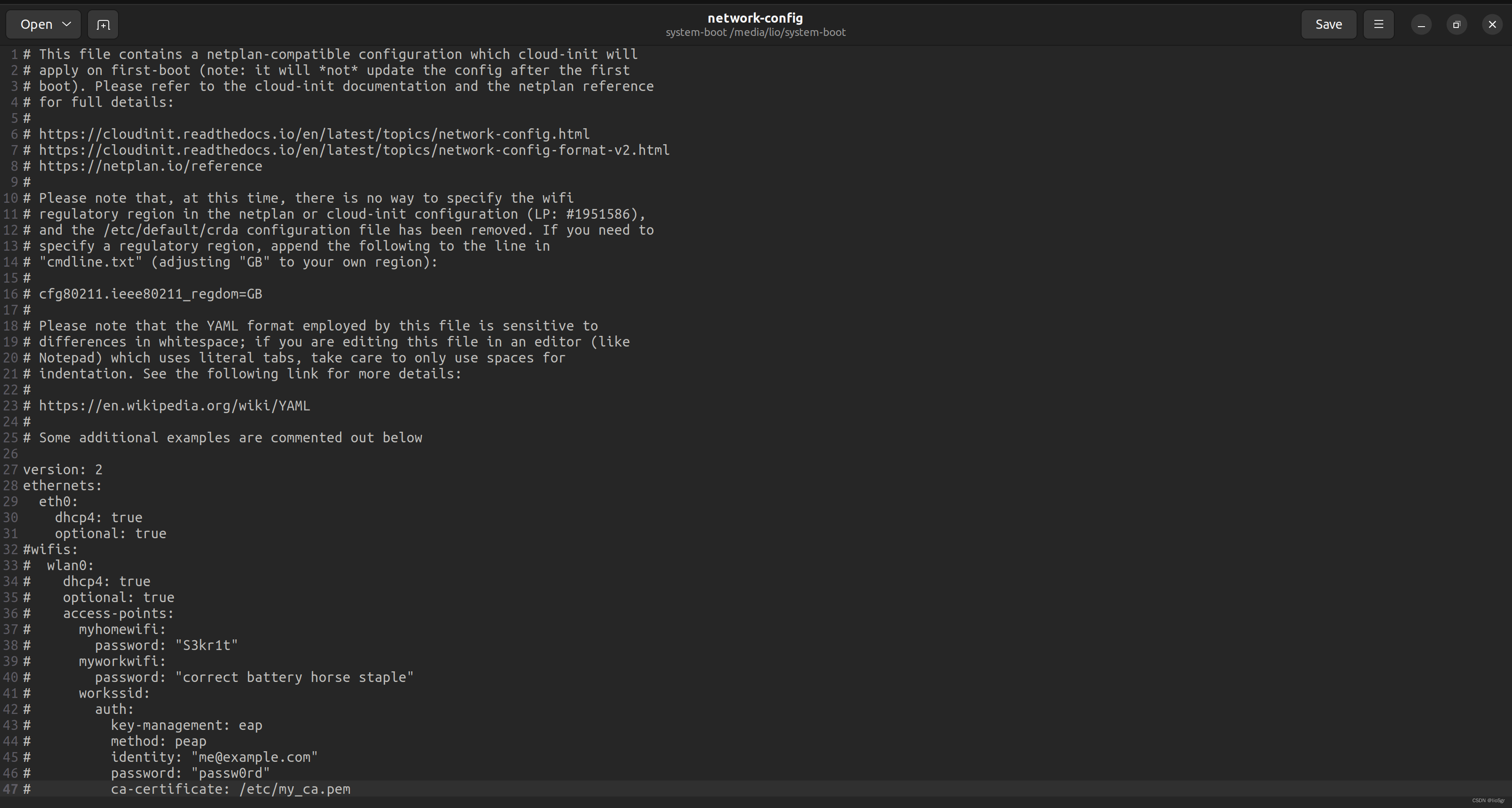
Task: Click the network-config title in header
Action: pos(755,18)
